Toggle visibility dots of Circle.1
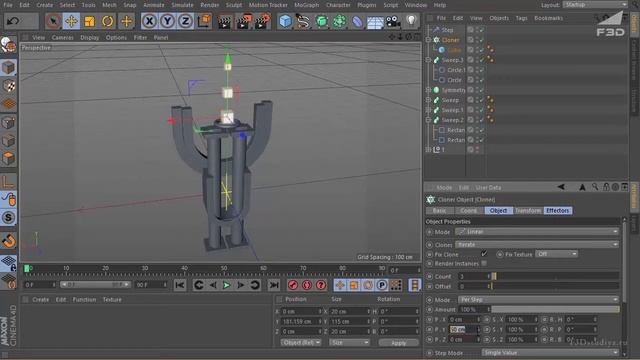Image resolution: width=640 pixels, height=360 pixels. [477, 70]
